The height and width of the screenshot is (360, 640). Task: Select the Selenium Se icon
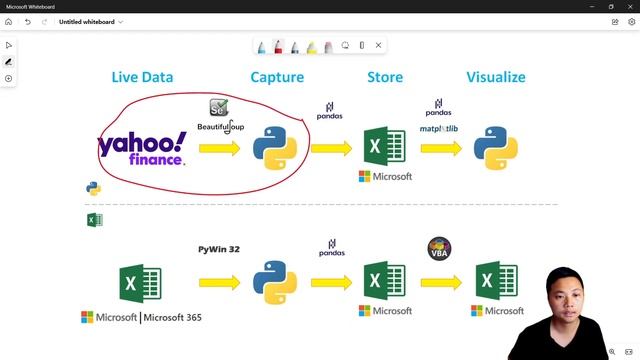click(x=219, y=108)
